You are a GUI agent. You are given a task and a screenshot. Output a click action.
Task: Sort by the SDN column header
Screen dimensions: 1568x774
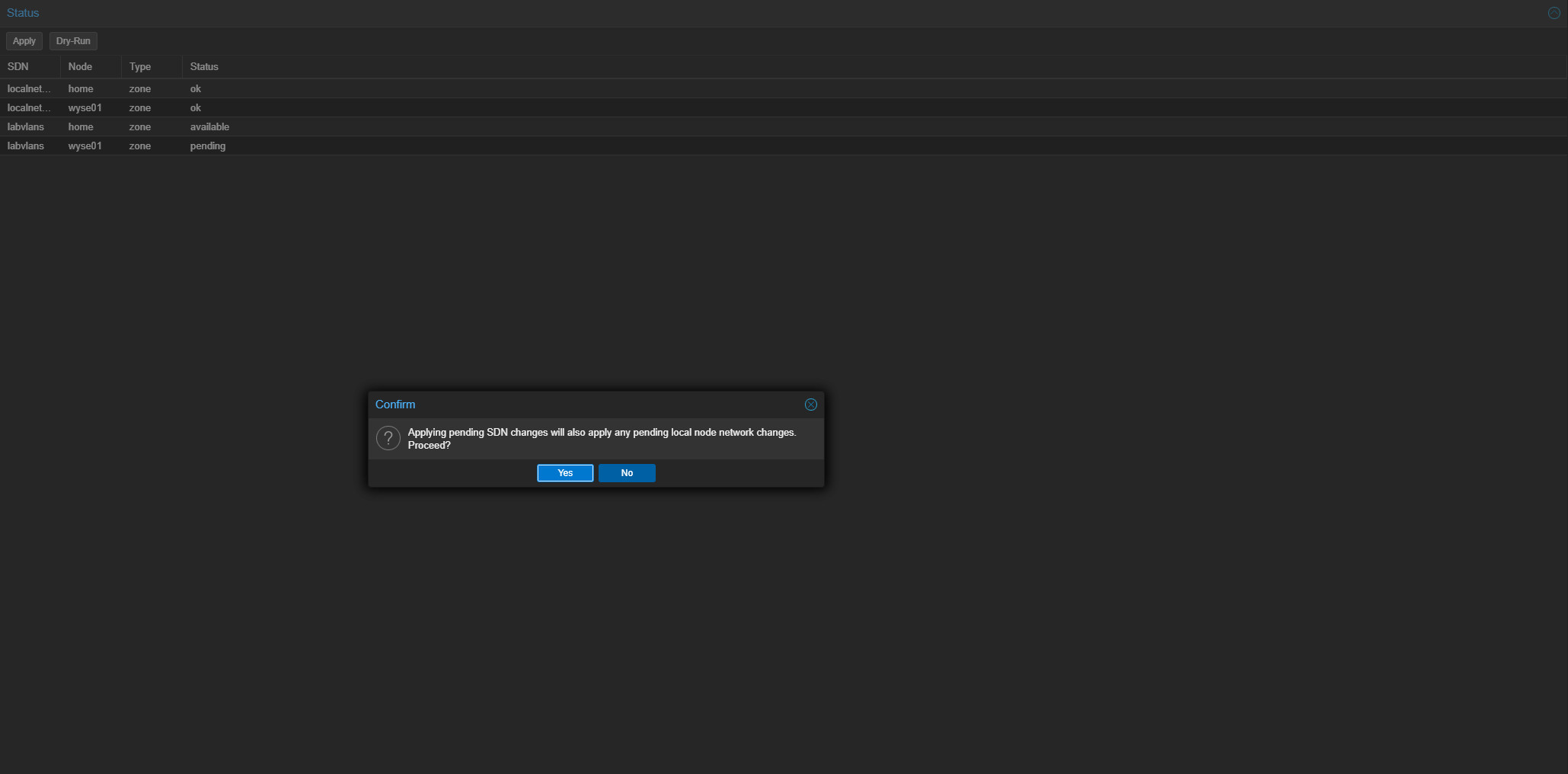(30, 67)
